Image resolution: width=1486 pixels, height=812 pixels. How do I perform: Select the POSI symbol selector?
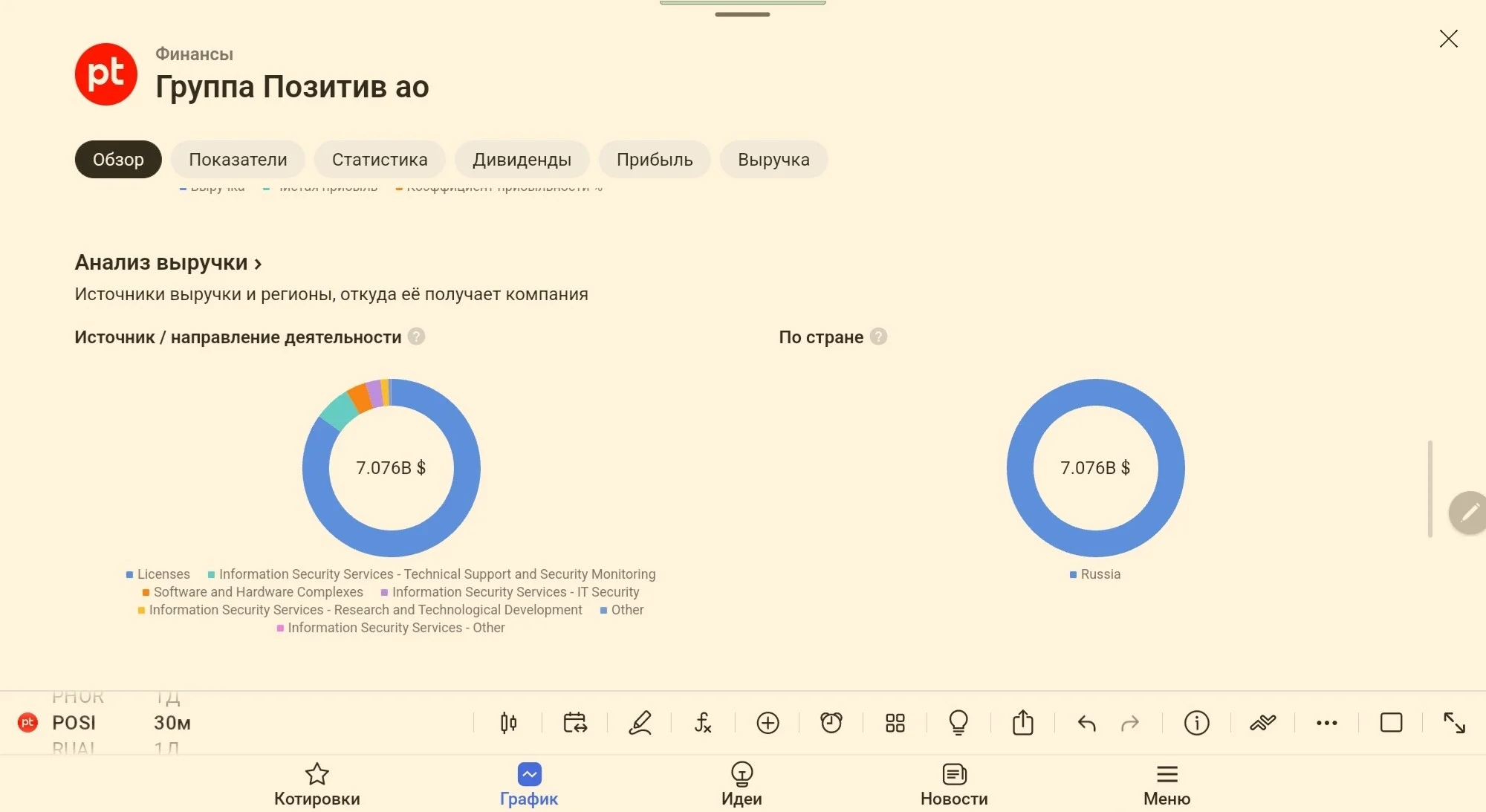(74, 723)
